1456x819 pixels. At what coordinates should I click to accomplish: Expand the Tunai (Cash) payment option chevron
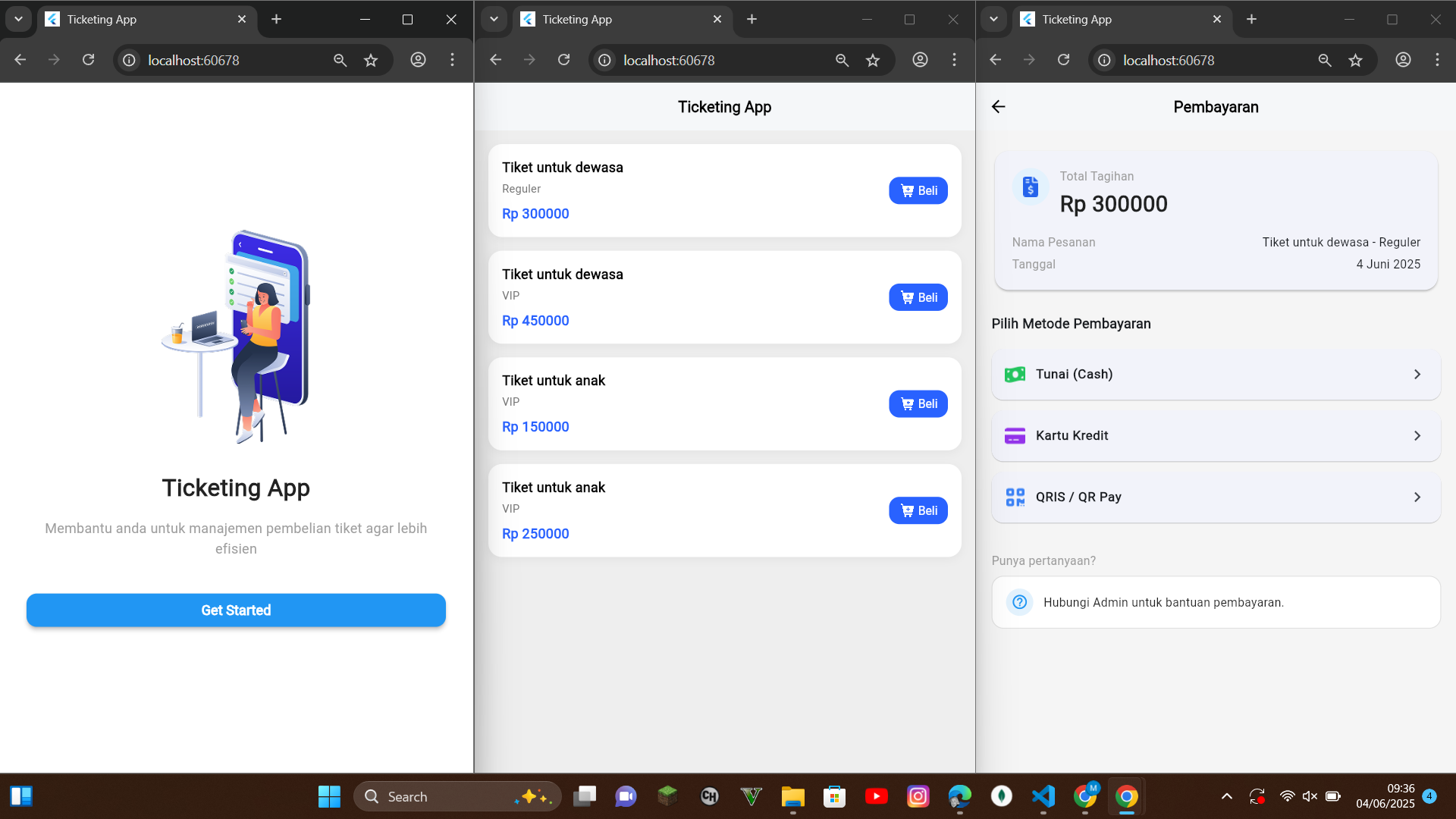pos(1417,374)
